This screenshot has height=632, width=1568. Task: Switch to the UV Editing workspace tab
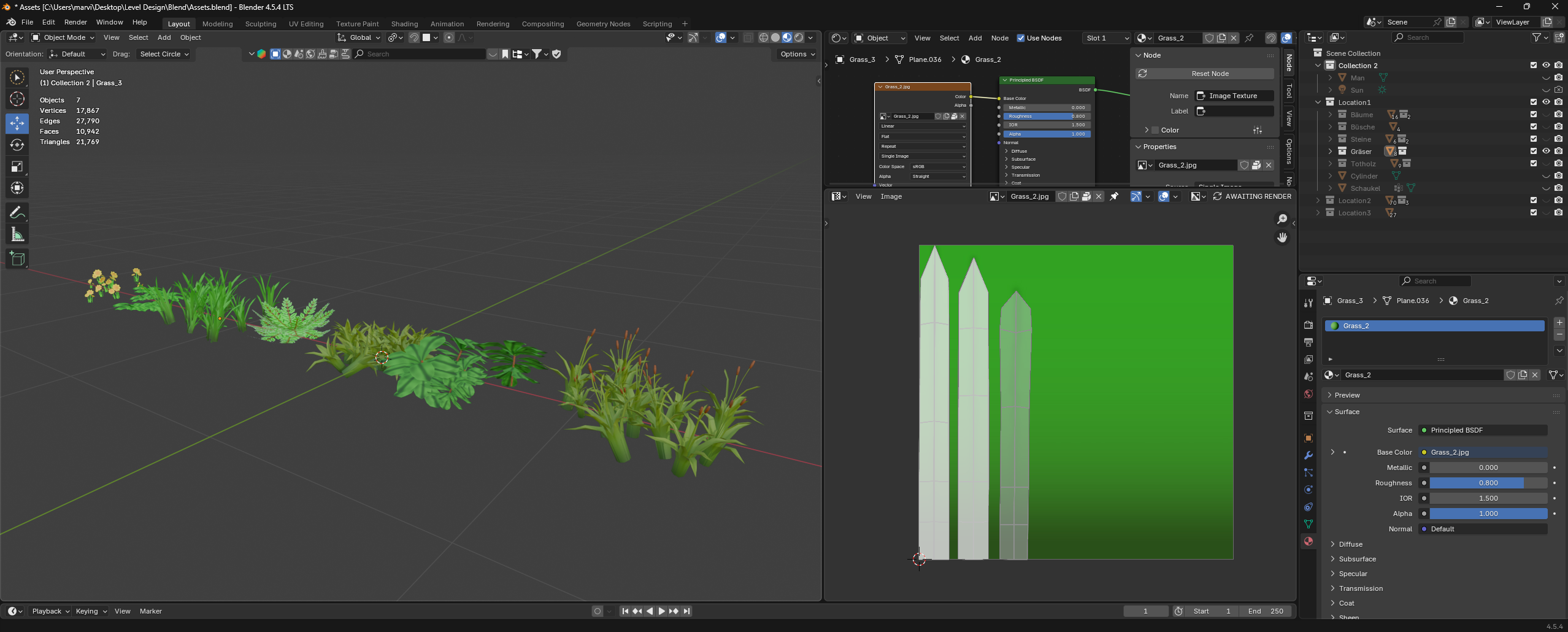(x=306, y=24)
